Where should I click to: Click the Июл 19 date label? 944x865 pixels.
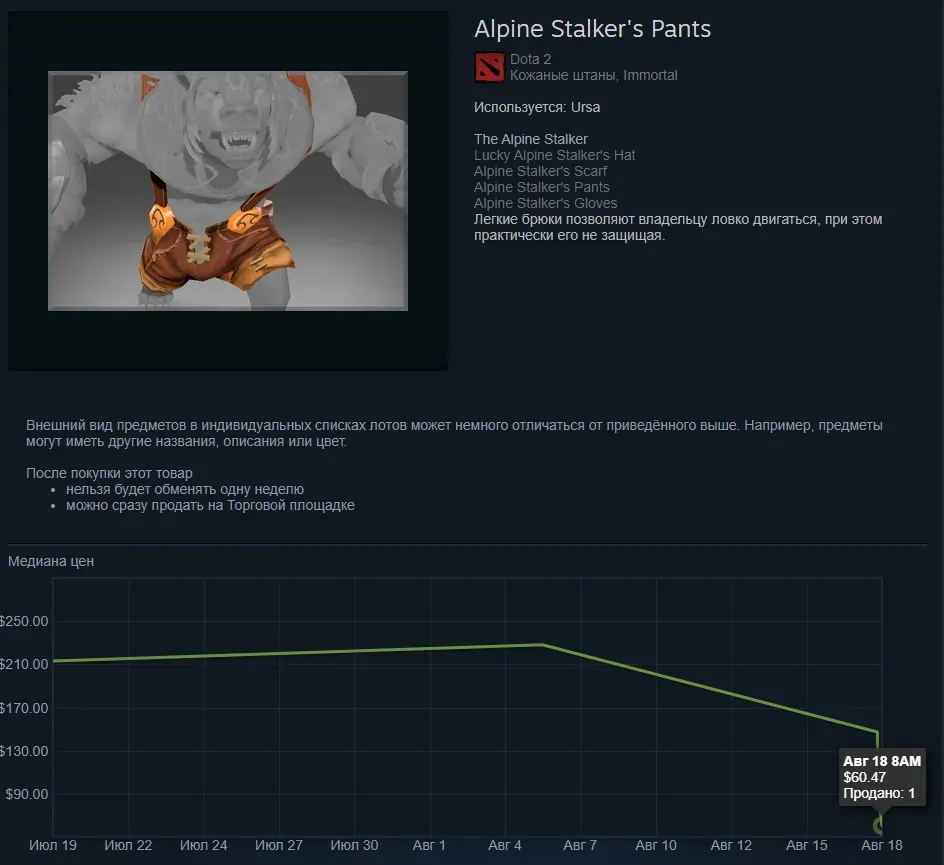[x=53, y=845]
